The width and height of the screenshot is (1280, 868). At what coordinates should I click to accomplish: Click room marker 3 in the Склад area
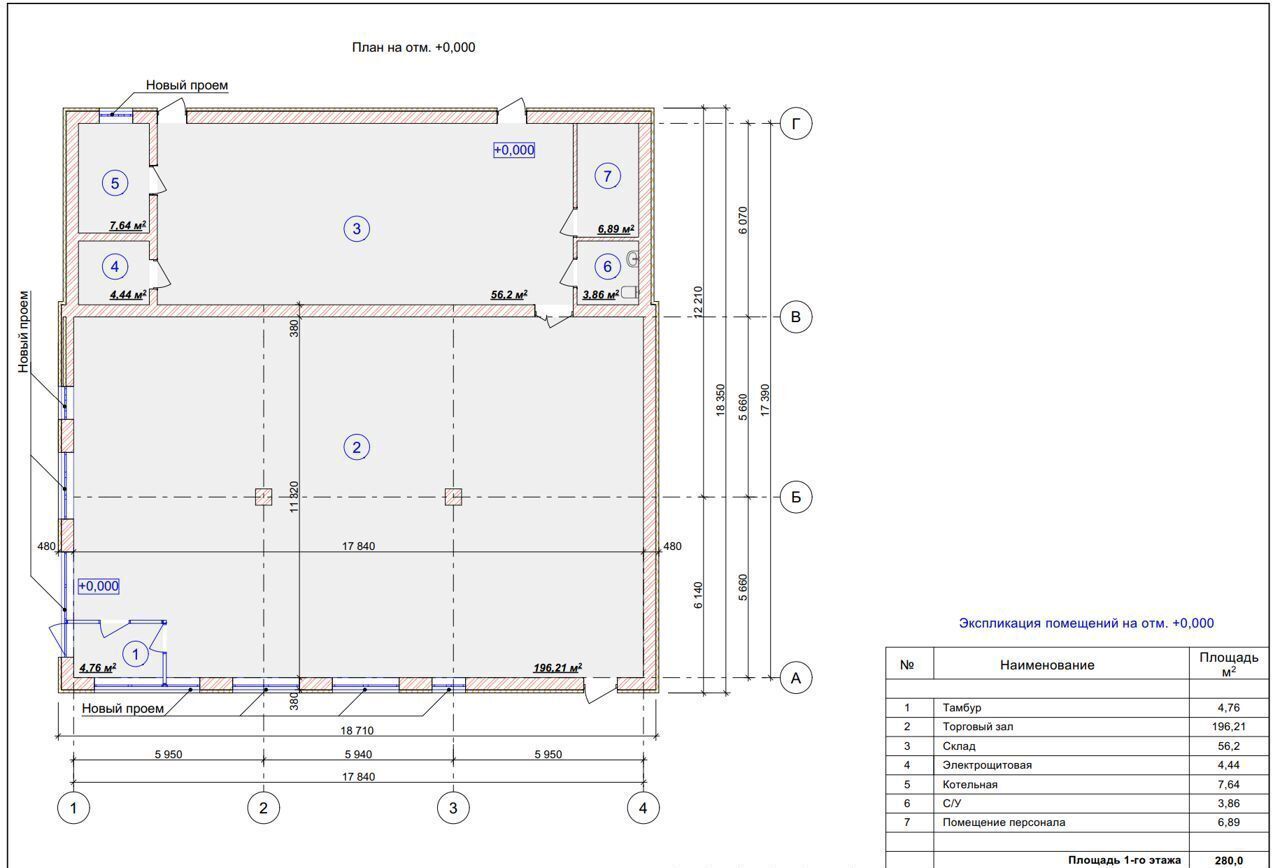pyautogui.click(x=356, y=229)
